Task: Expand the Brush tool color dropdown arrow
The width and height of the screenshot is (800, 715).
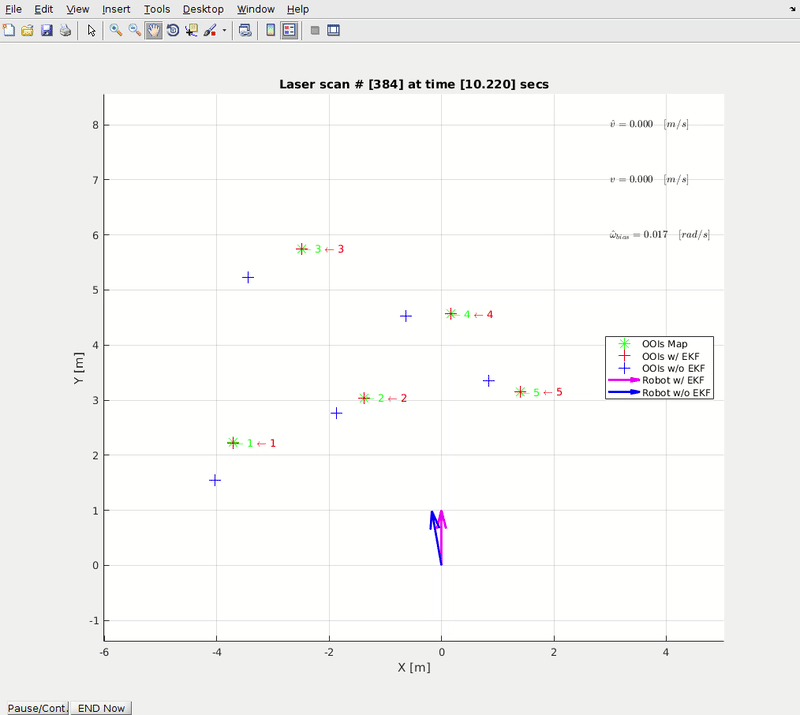Action: (x=224, y=31)
